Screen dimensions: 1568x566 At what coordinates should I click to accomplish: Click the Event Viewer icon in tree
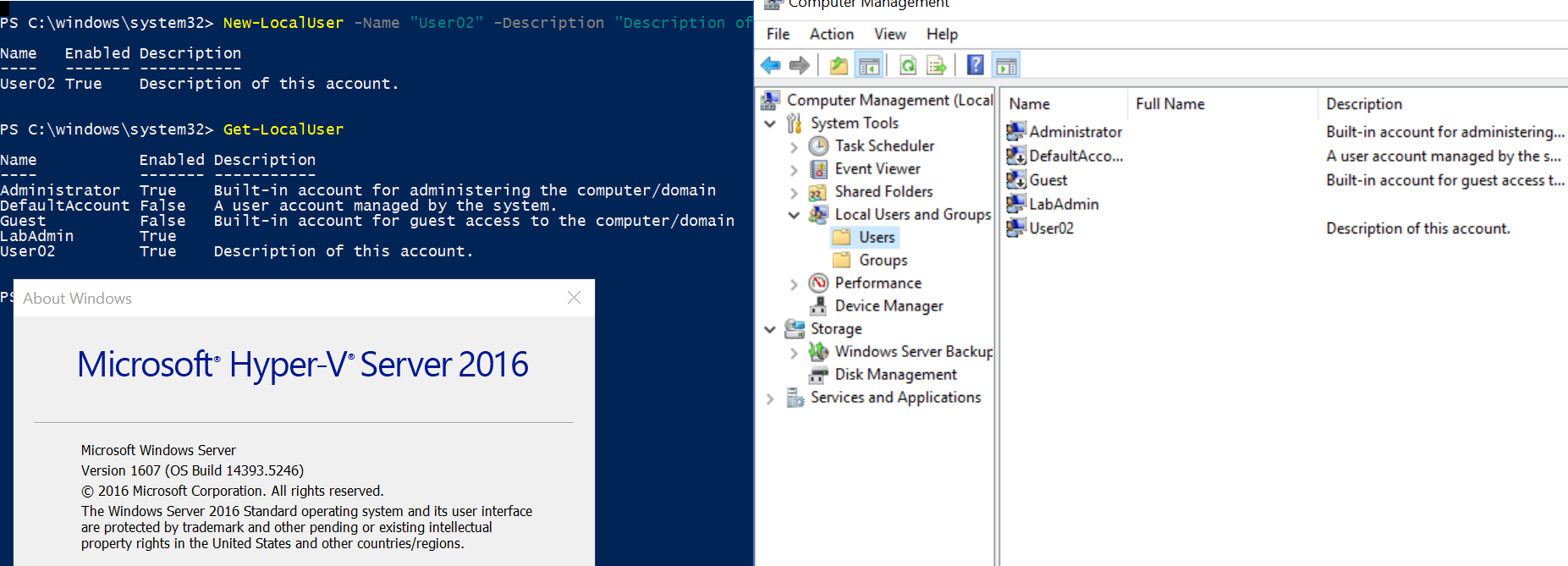[818, 168]
